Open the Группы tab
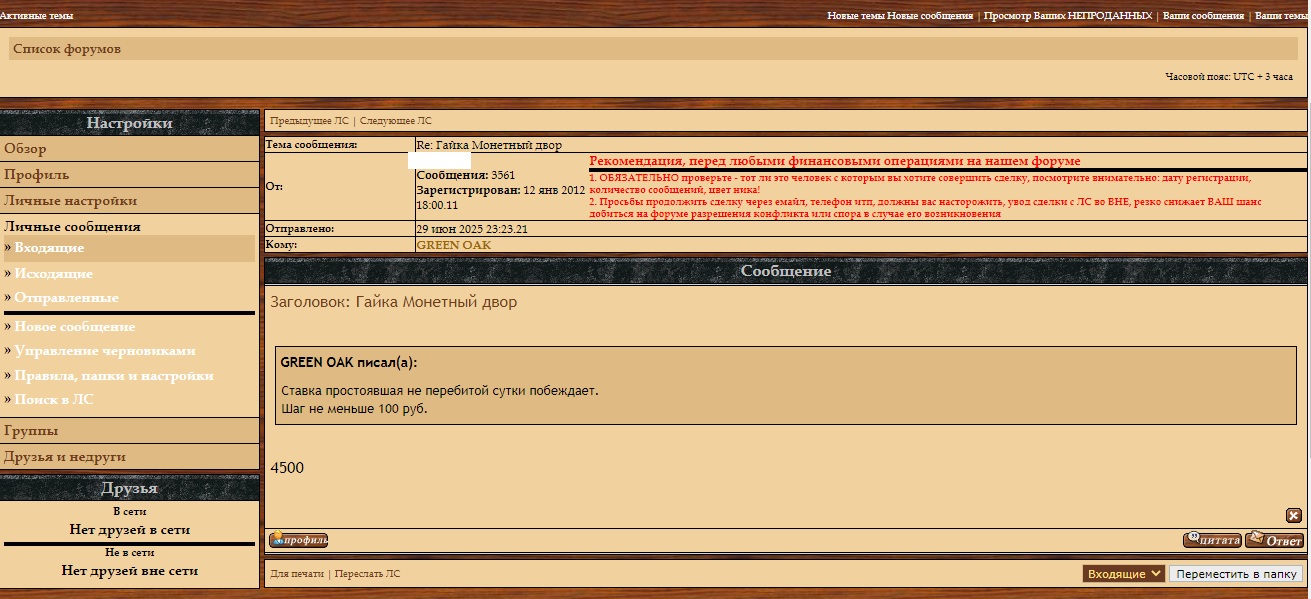 click(31, 431)
